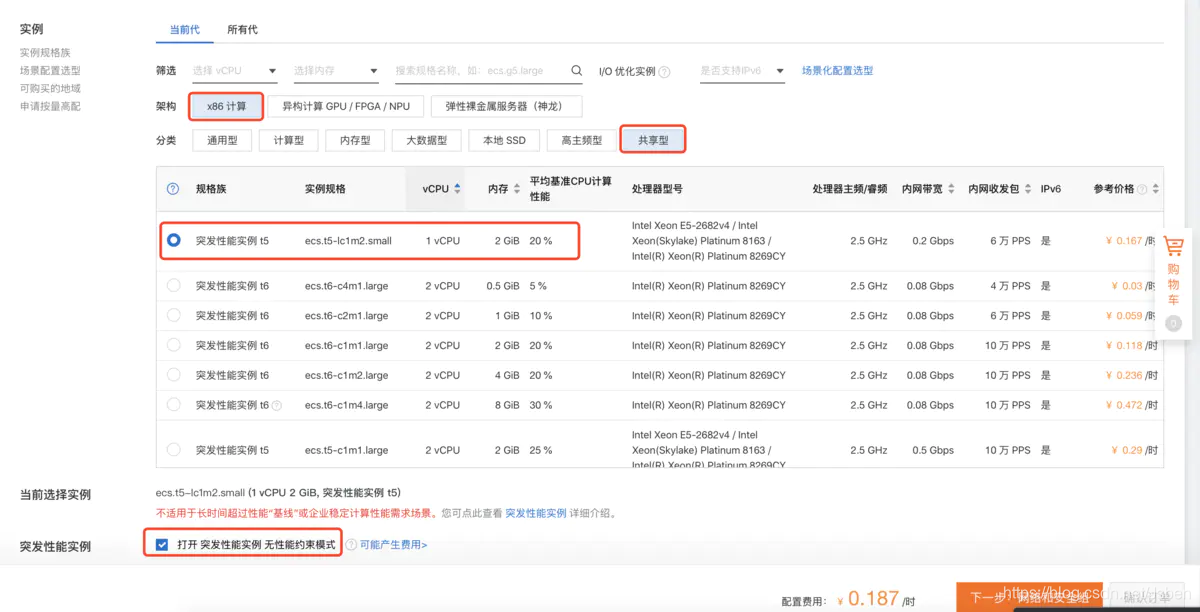This screenshot has width=1200, height=612.
Task: Select the 内存型 category
Action: tap(355, 140)
